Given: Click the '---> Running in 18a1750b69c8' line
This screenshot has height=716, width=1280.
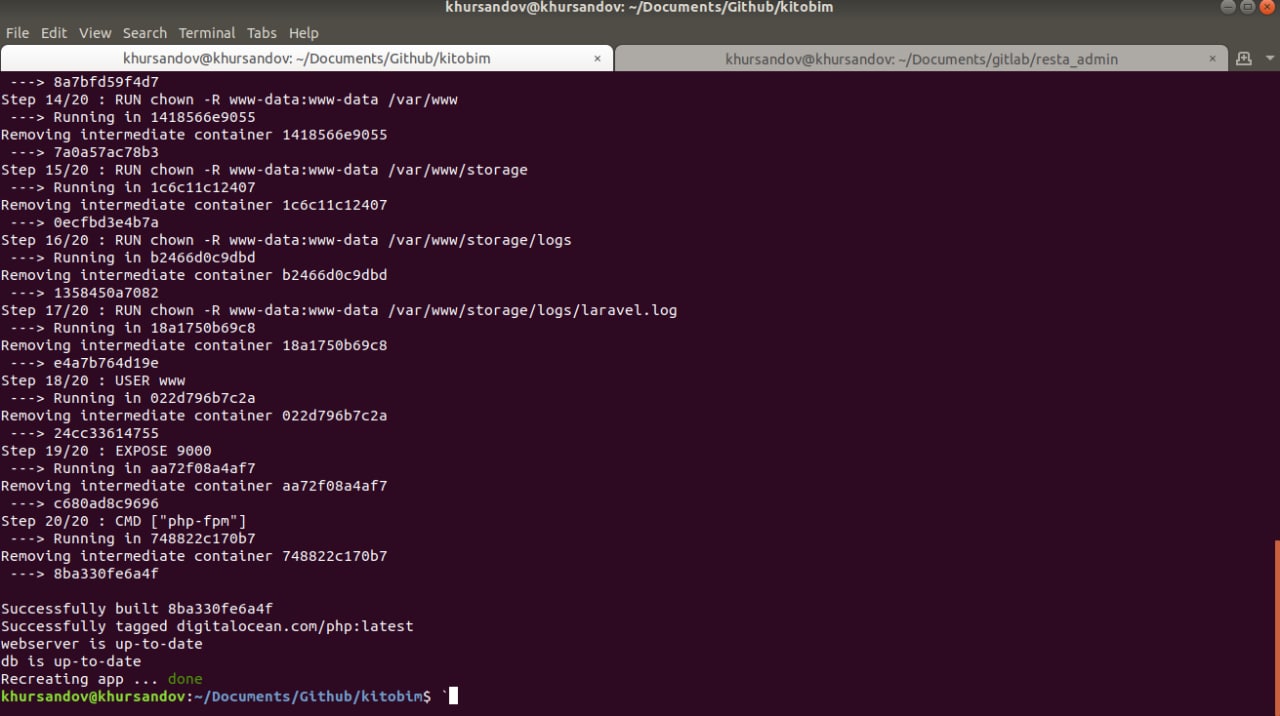Looking at the screenshot, I should [x=132, y=328].
